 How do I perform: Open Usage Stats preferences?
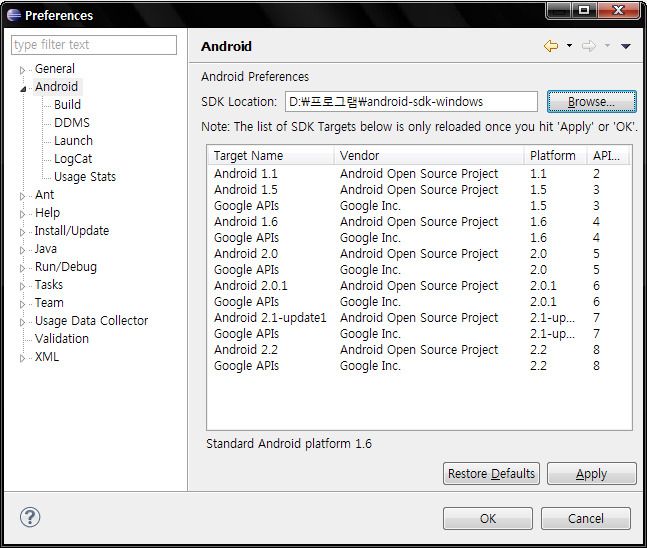coord(85,177)
